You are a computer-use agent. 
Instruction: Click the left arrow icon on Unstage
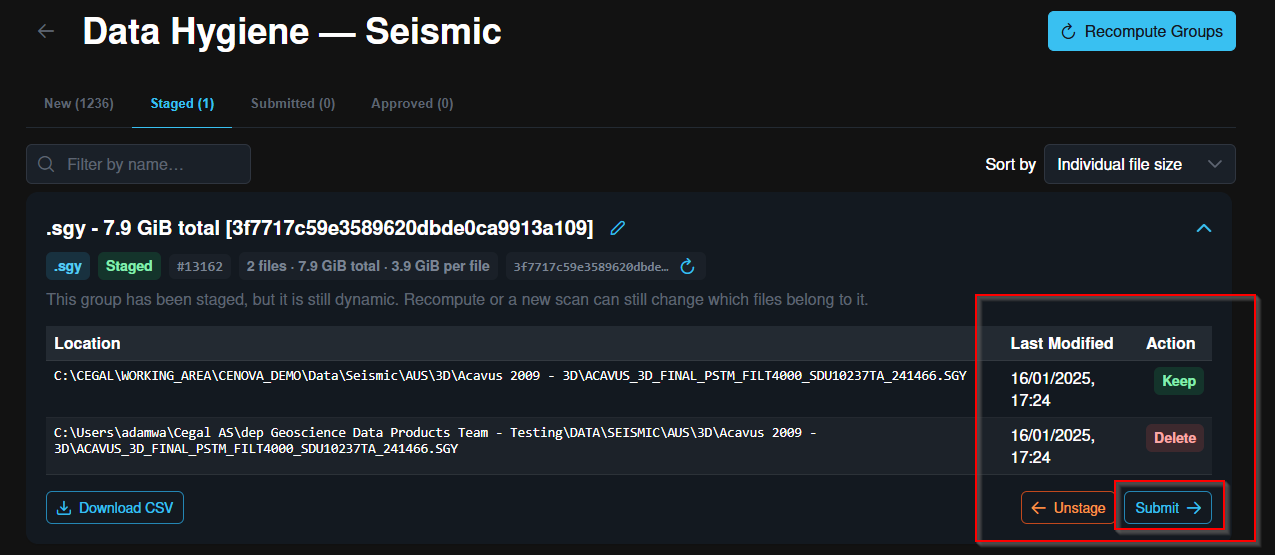[1039, 508]
